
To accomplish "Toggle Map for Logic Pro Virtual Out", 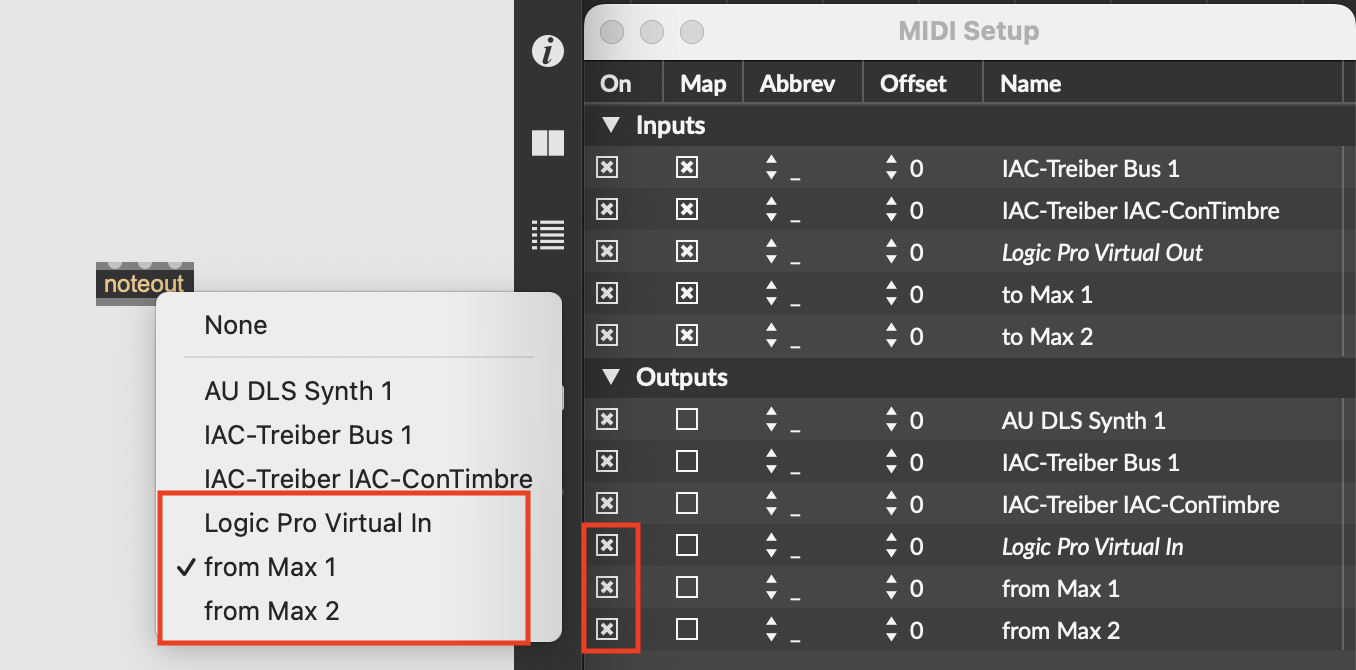I will point(686,252).
